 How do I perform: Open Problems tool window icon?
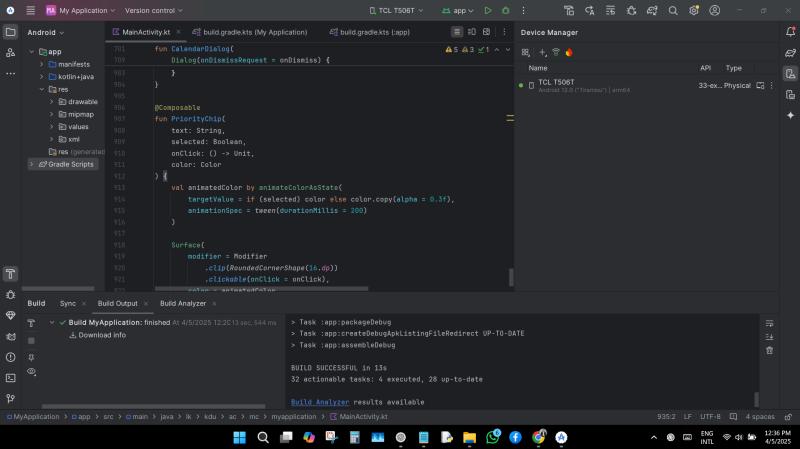pos(10,357)
